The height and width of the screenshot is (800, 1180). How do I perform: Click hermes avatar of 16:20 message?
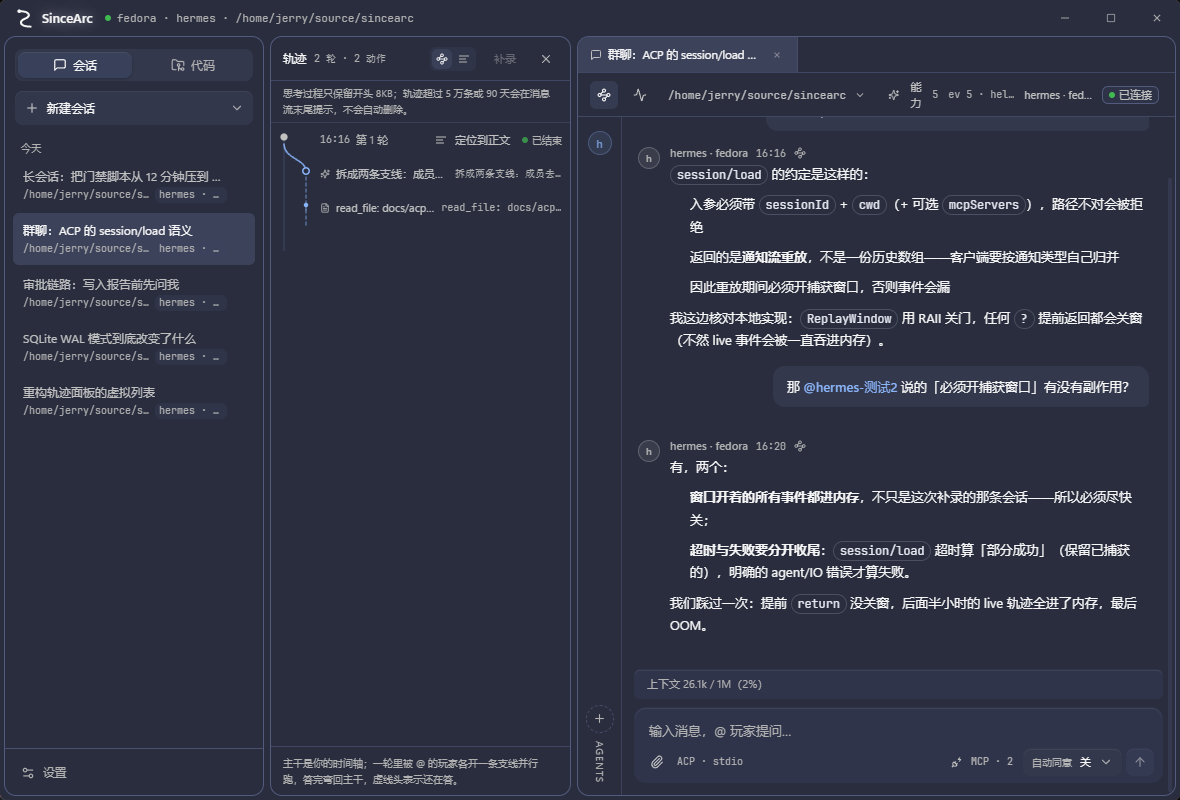click(x=649, y=451)
